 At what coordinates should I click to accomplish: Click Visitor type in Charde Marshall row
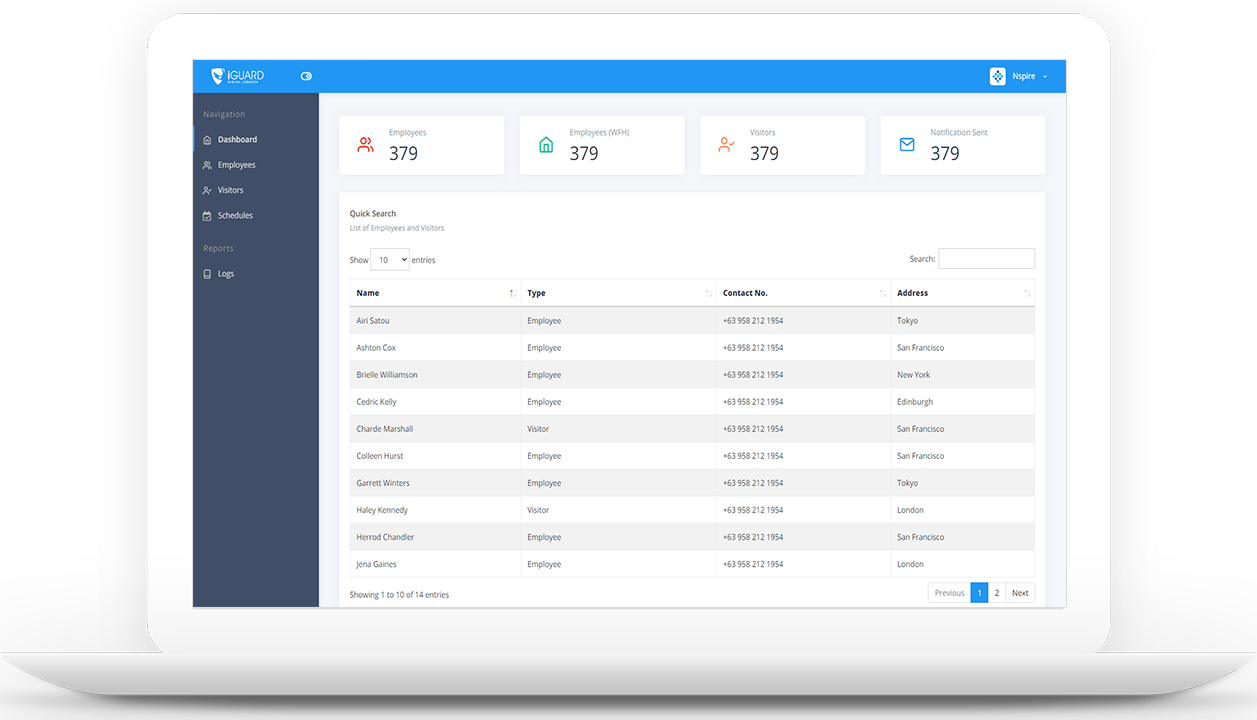point(538,429)
